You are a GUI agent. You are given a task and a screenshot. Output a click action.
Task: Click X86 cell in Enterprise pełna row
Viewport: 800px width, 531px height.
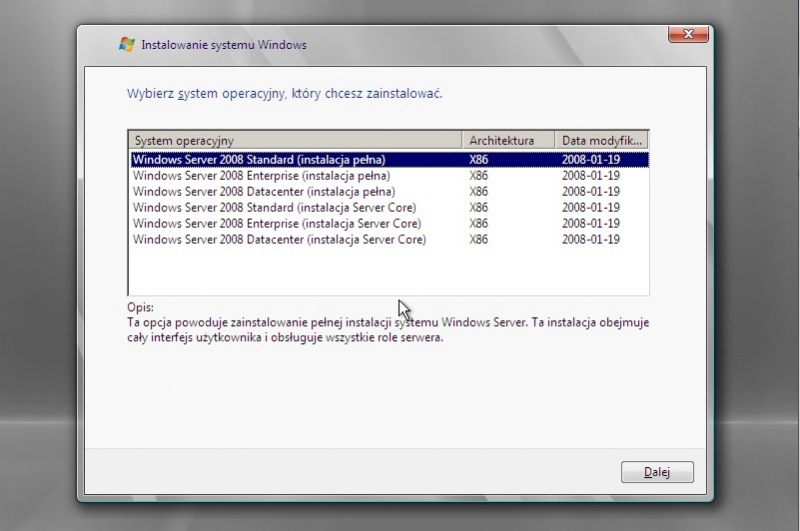click(x=479, y=175)
